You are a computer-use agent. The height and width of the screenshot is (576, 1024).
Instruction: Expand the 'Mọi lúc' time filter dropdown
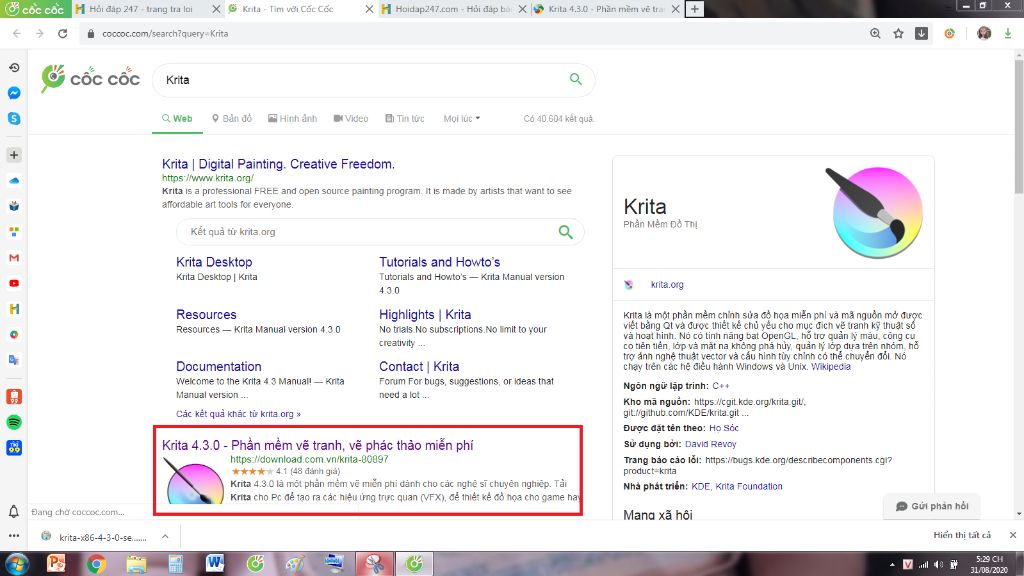click(x=462, y=119)
